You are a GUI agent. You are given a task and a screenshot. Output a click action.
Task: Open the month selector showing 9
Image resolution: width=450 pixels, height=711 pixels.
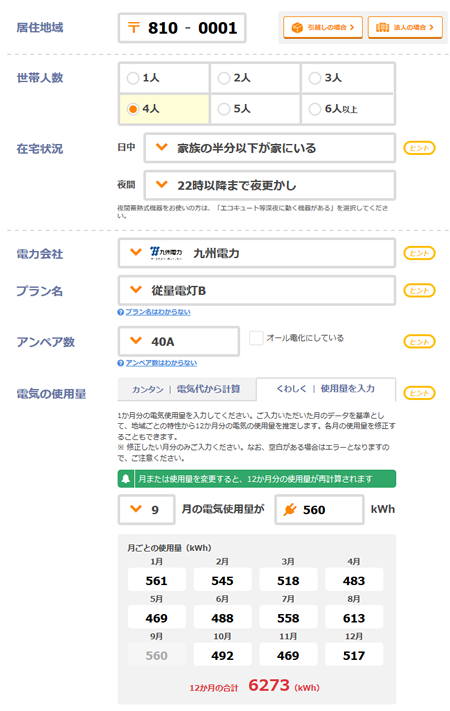(147, 510)
